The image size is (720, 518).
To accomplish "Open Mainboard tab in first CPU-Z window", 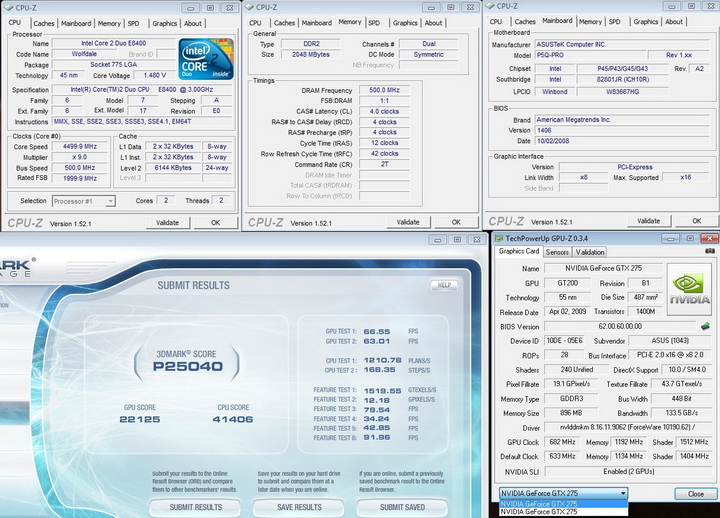I will click(76, 23).
